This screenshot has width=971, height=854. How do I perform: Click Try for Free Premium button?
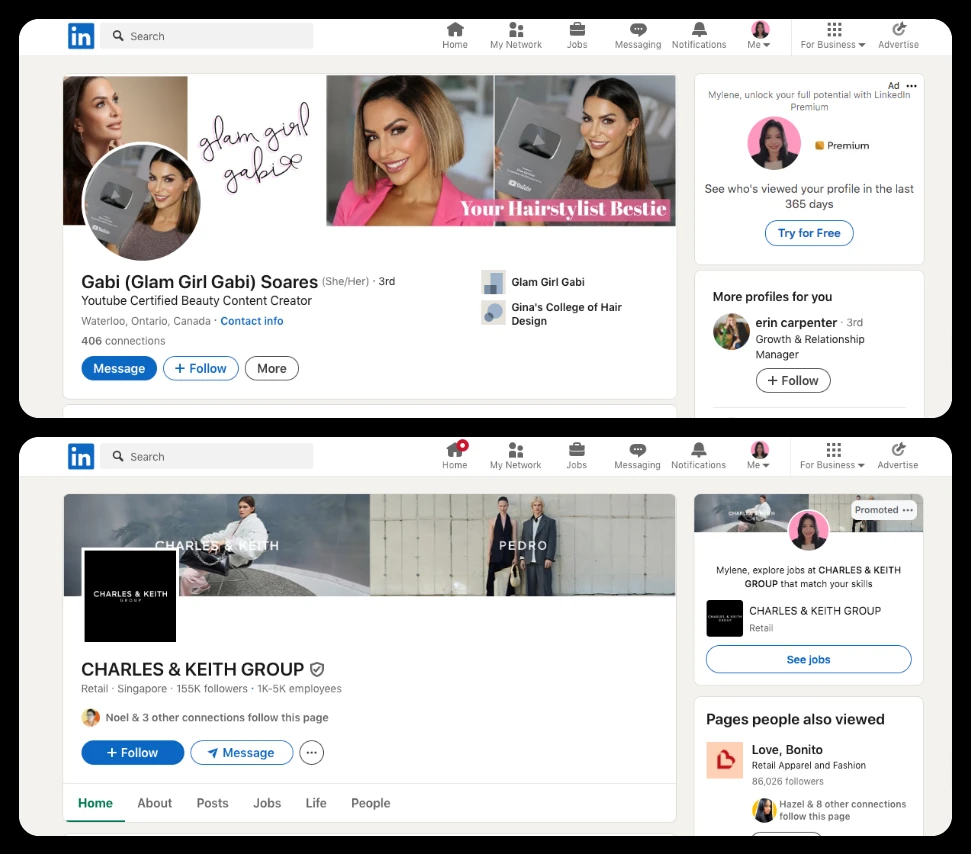[x=809, y=233]
